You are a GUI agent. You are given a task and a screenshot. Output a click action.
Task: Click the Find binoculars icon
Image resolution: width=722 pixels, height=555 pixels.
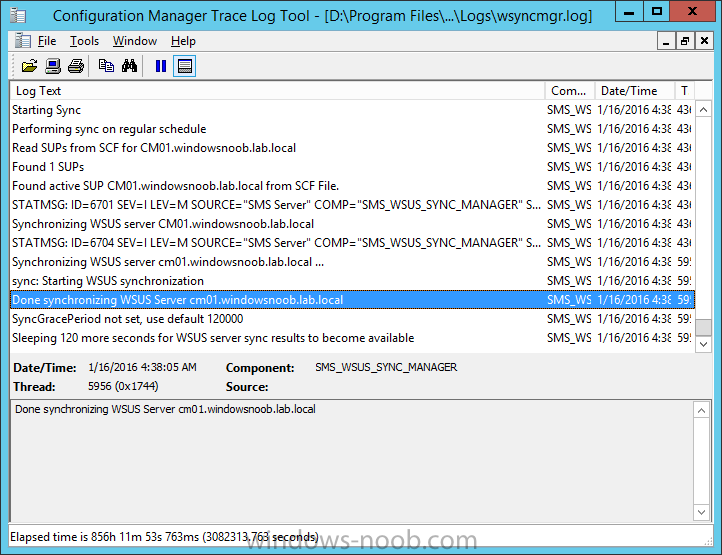(129, 66)
